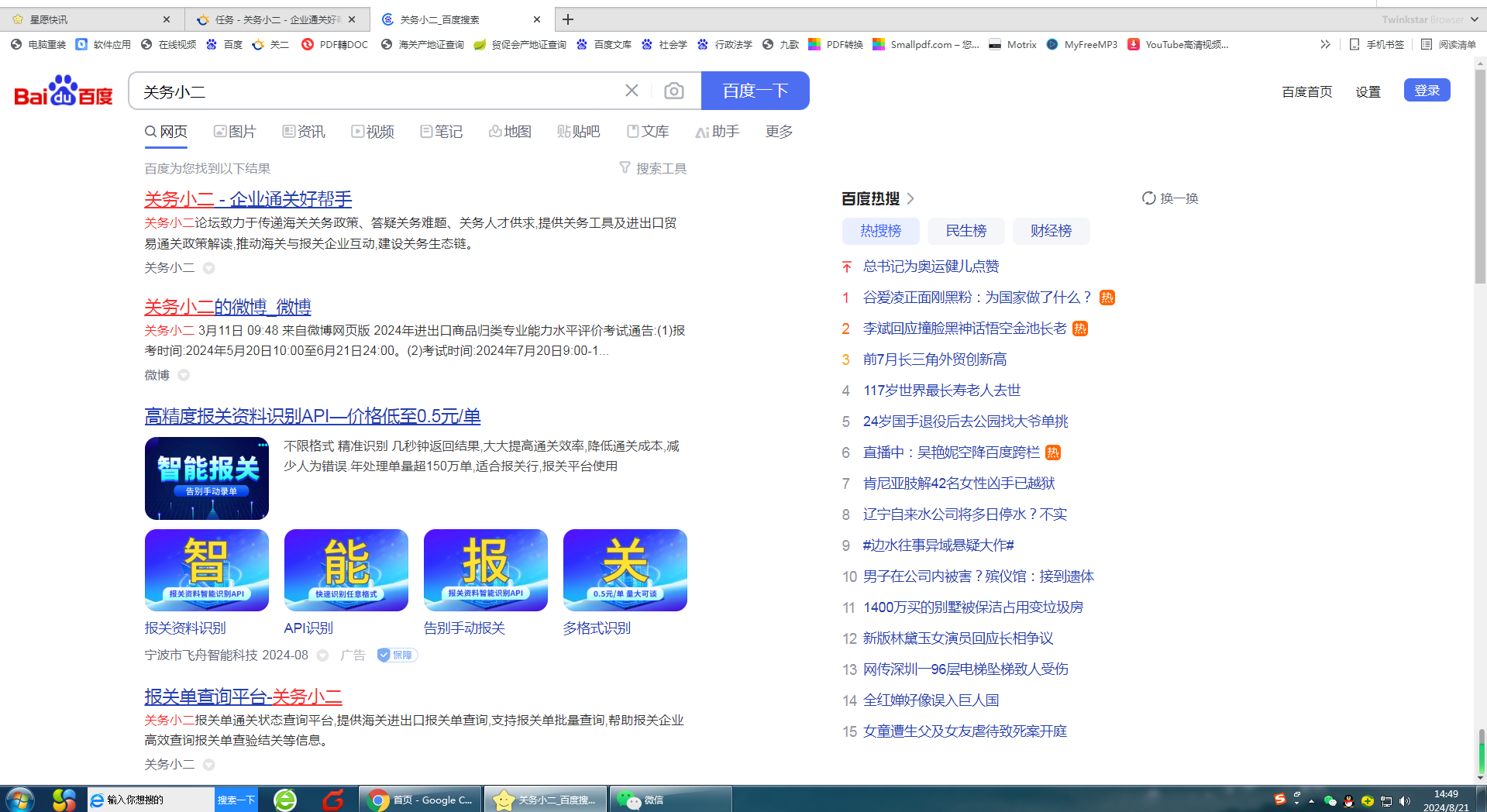Close the 星愿快讯 tab
1487x812 pixels.
[167, 19]
